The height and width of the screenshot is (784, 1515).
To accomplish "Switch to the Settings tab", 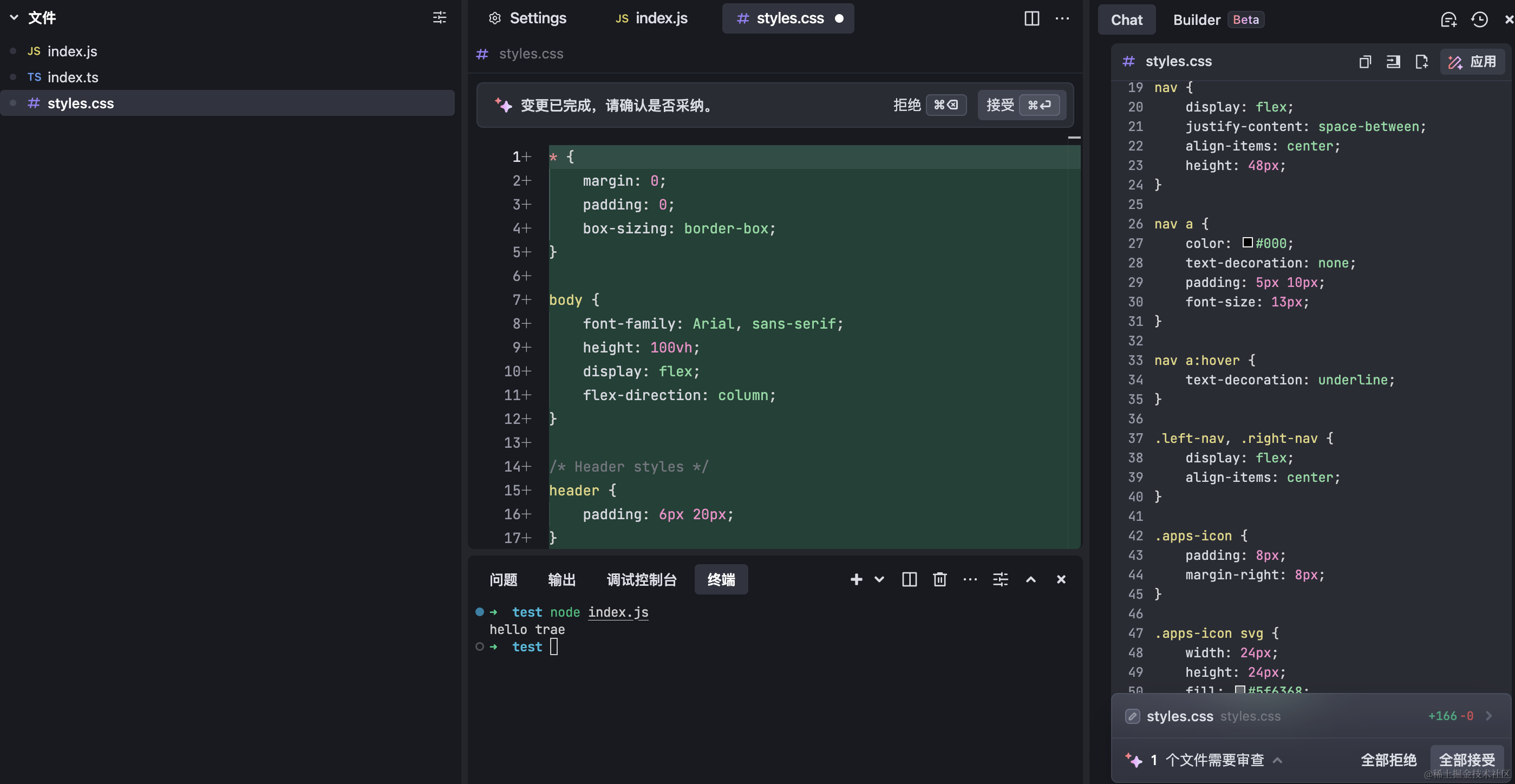I will 527,18.
